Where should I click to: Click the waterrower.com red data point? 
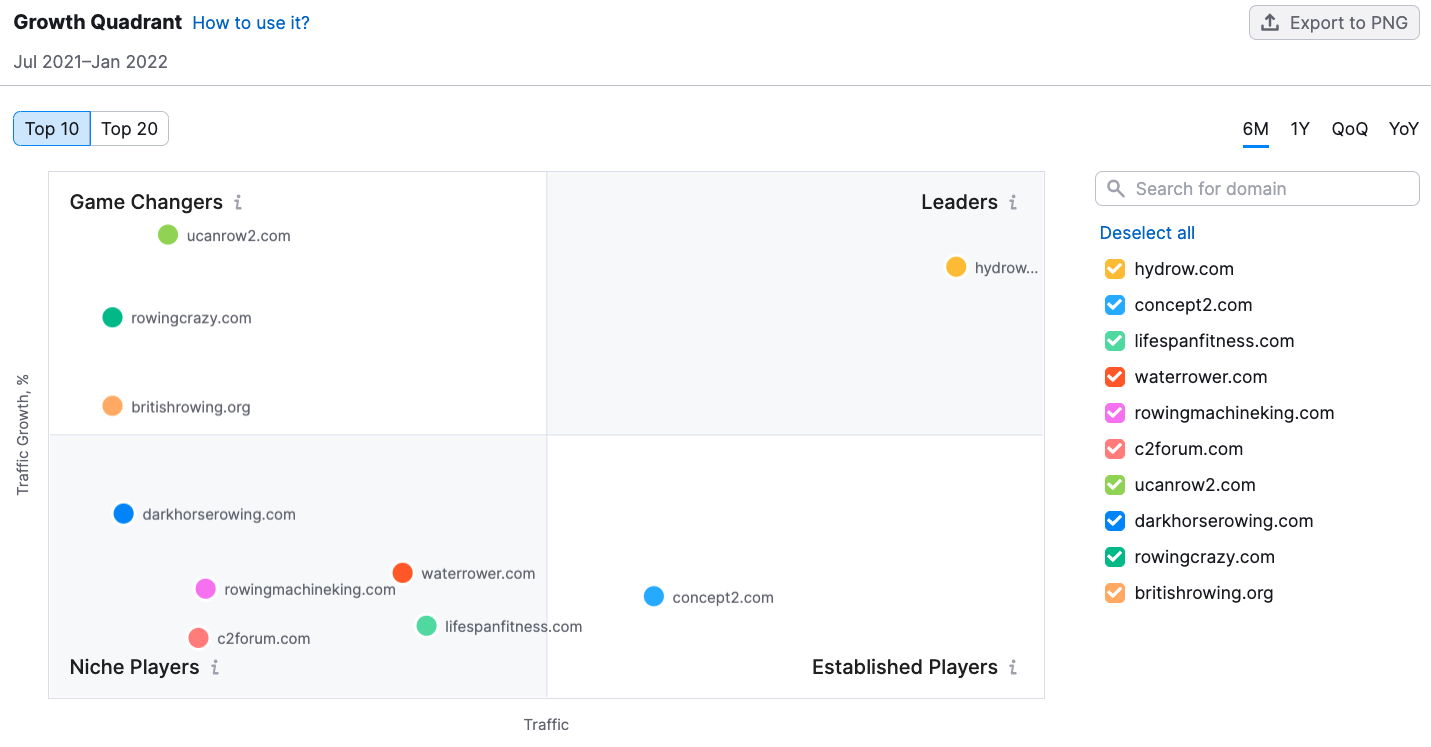[x=402, y=573]
